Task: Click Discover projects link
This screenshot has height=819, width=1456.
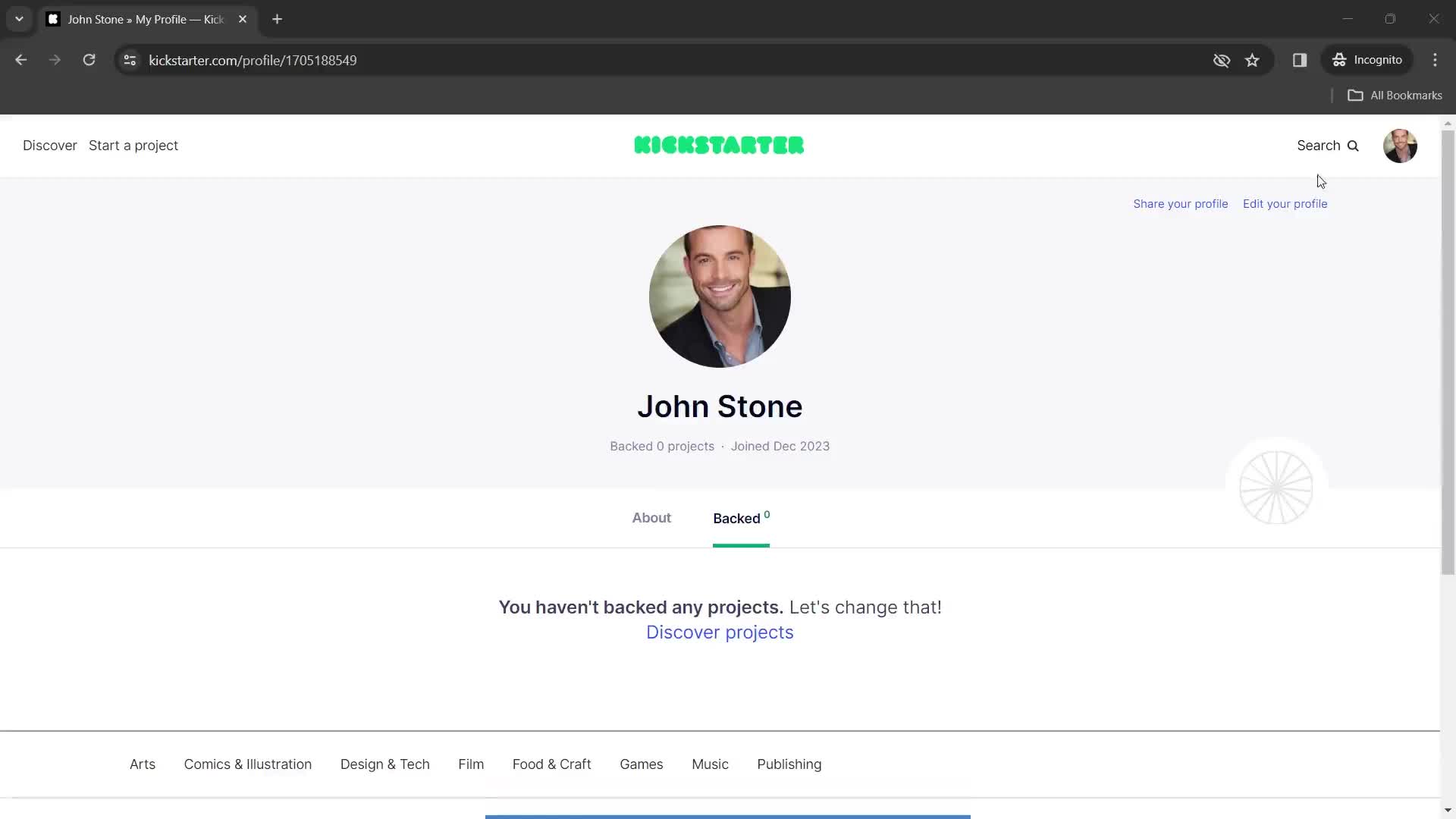Action: point(720,632)
